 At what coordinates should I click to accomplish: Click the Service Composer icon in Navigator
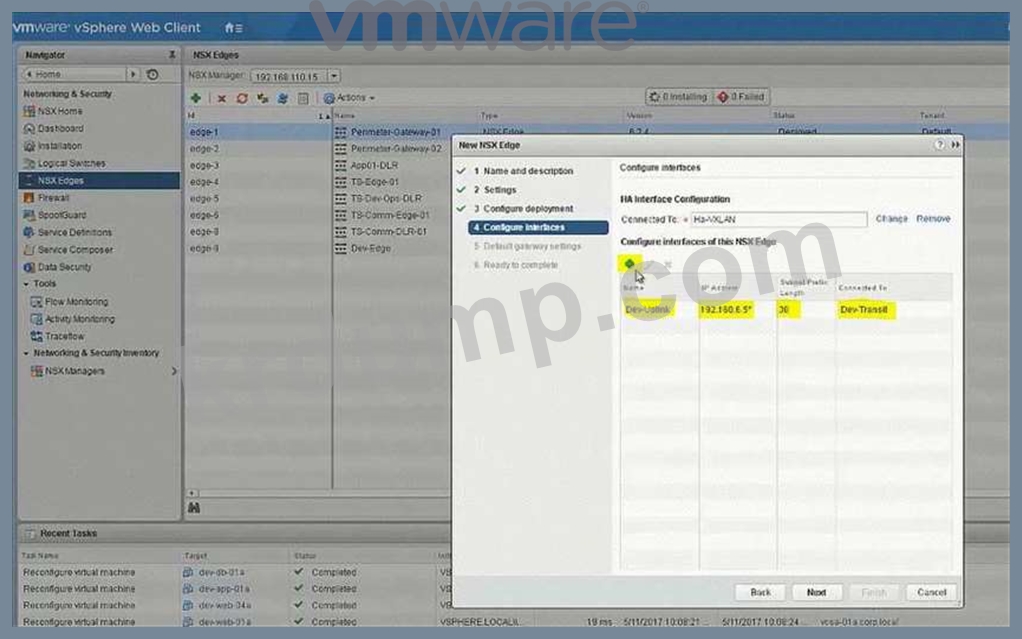[x=29, y=249]
